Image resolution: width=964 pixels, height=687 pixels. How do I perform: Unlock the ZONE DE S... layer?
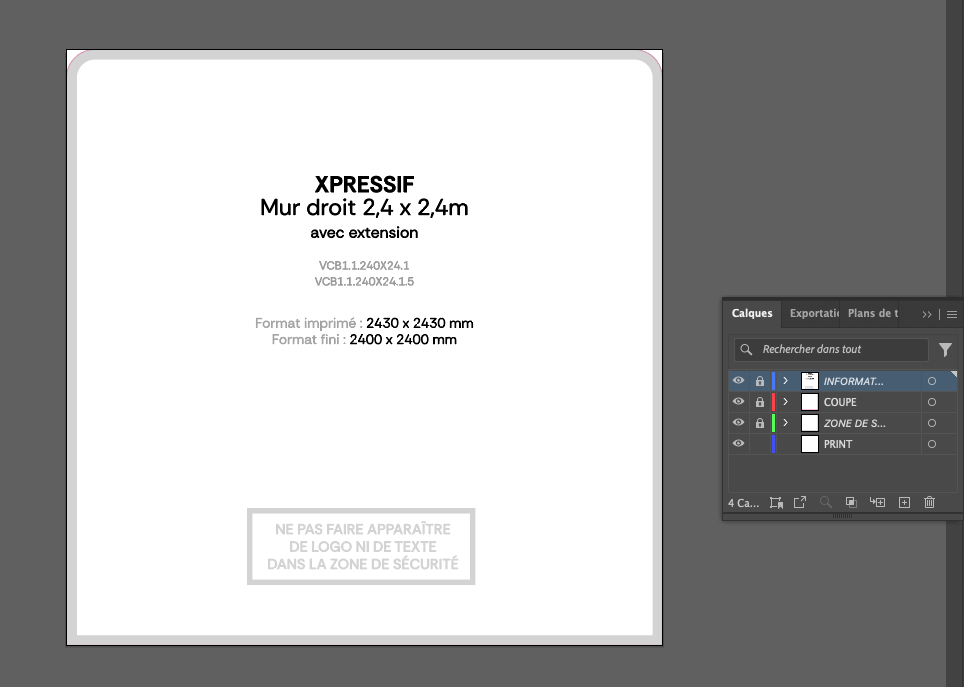pyautogui.click(x=760, y=423)
